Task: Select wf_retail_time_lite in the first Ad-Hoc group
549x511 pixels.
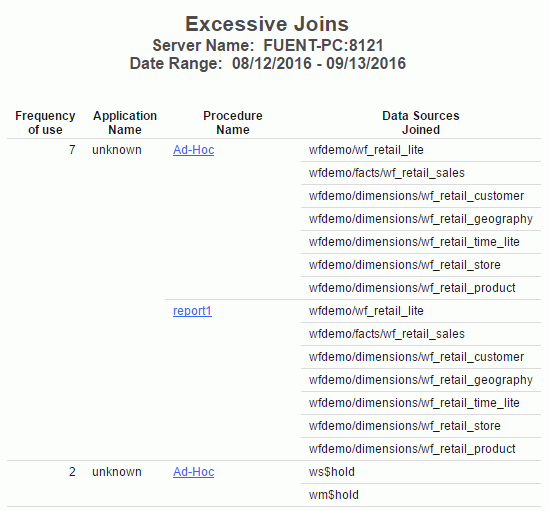Action: 414,242
